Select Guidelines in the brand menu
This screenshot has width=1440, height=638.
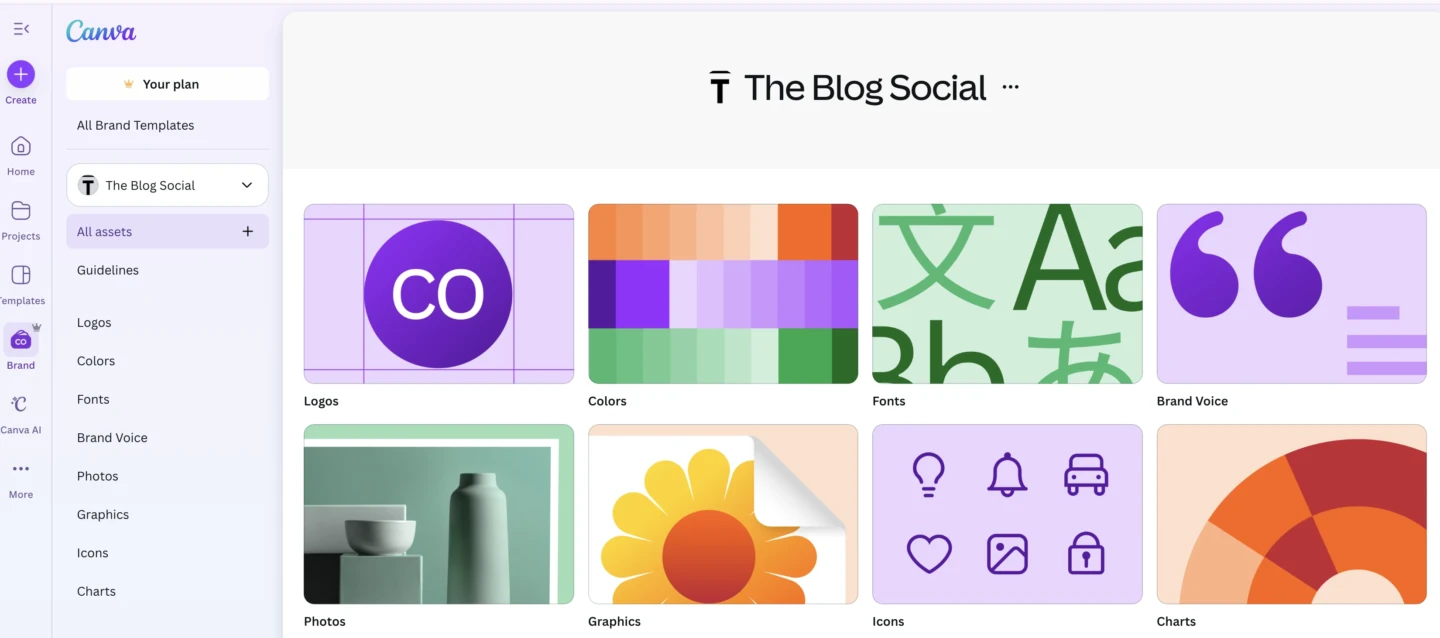108,270
